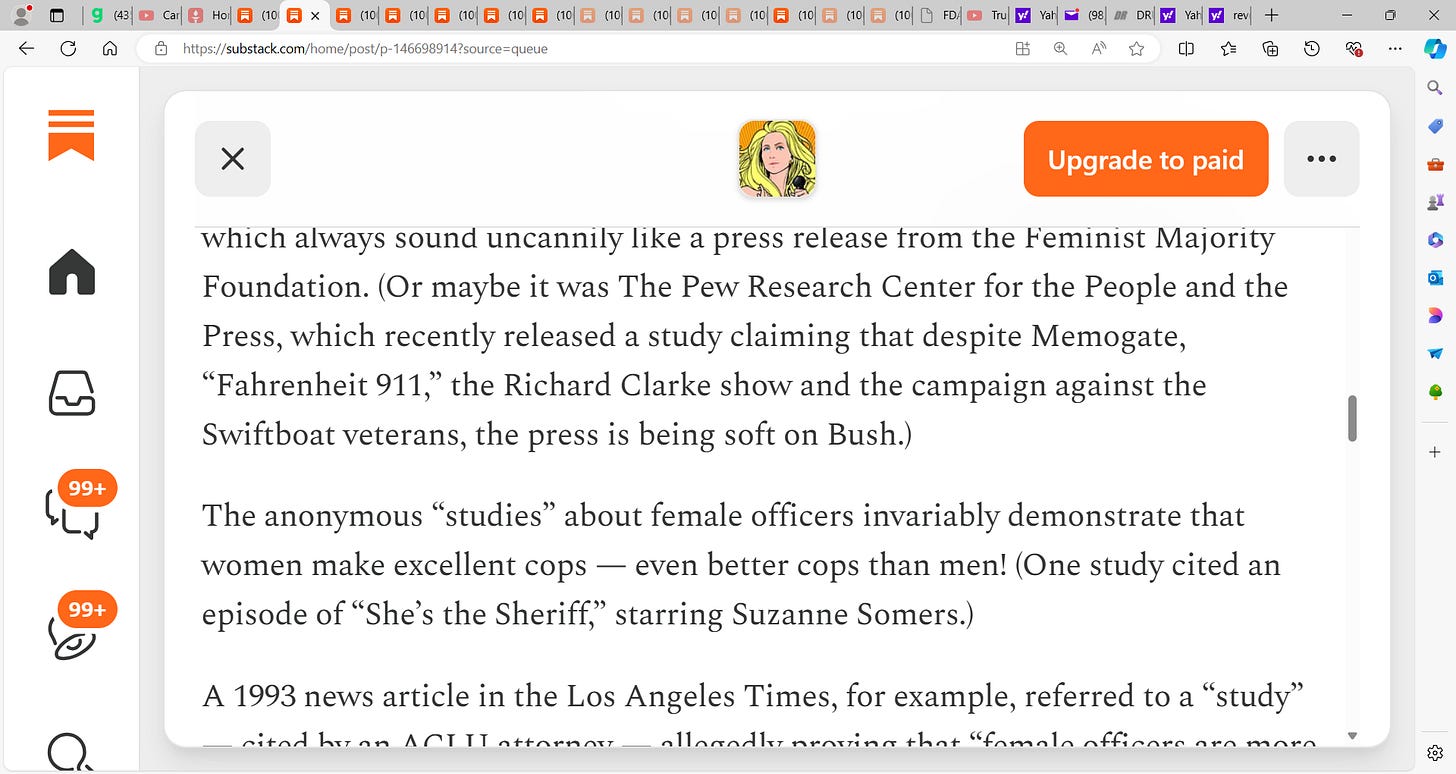The height and width of the screenshot is (774, 1456).
Task: Open the Substack Inbox tray icon
Action: [71, 393]
